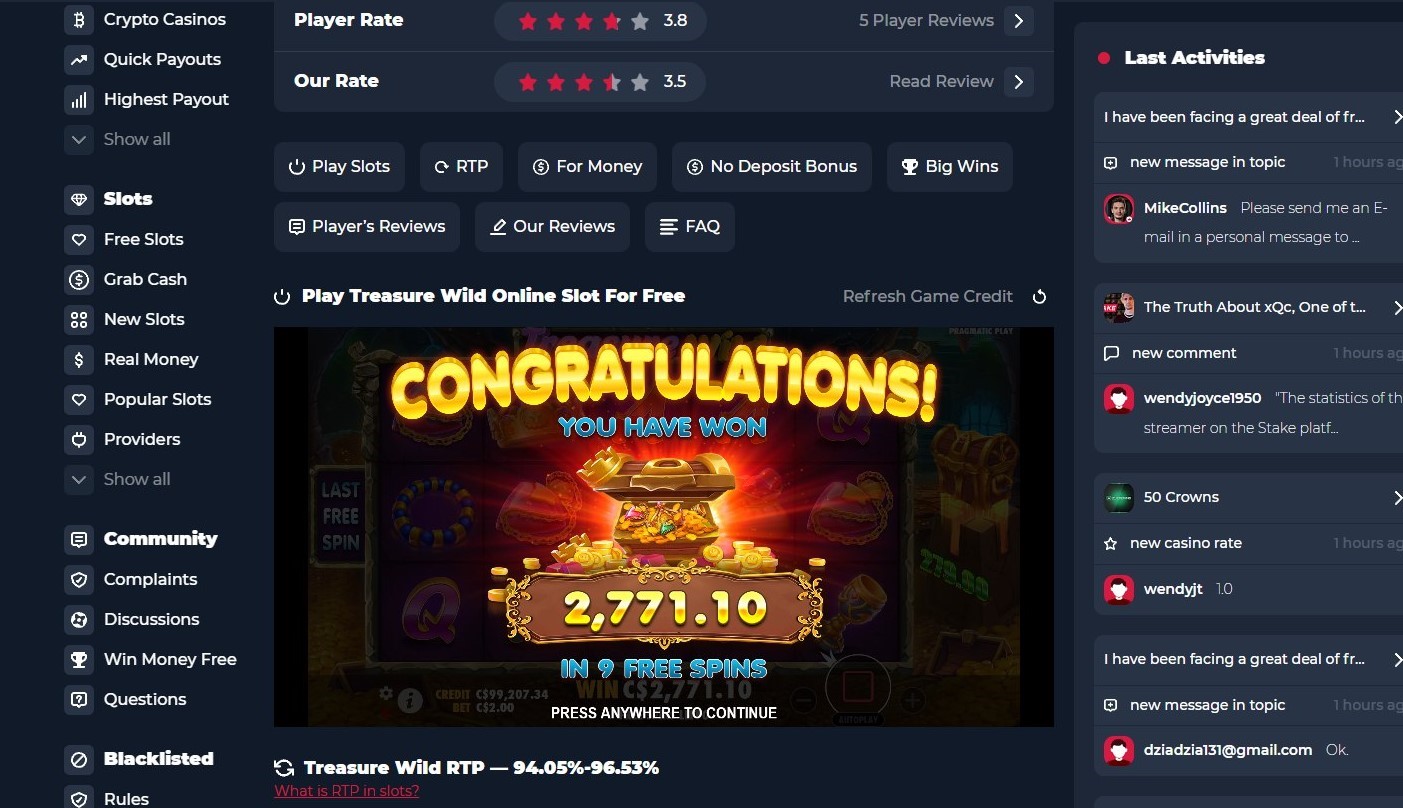Click the Refresh Game Credit reload icon
The image size is (1403, 808).
(x=1039, y=296)
